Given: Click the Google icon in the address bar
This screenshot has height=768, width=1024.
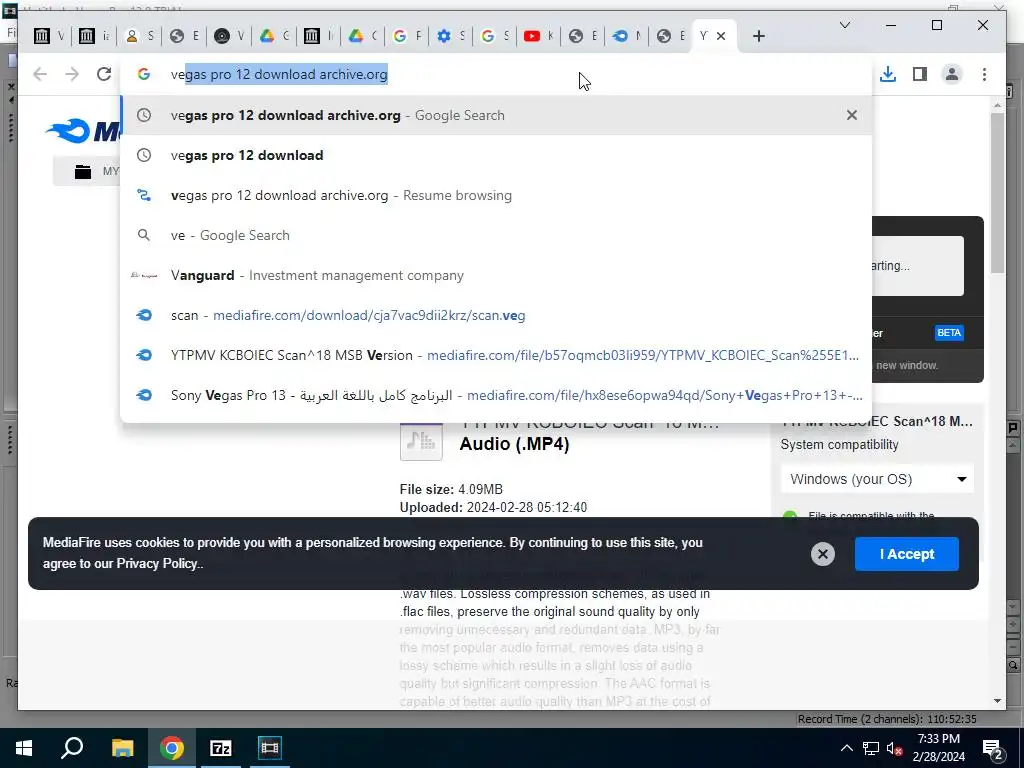Looking at the screenshot, I should pyautogui.click(x=144, y=74).
